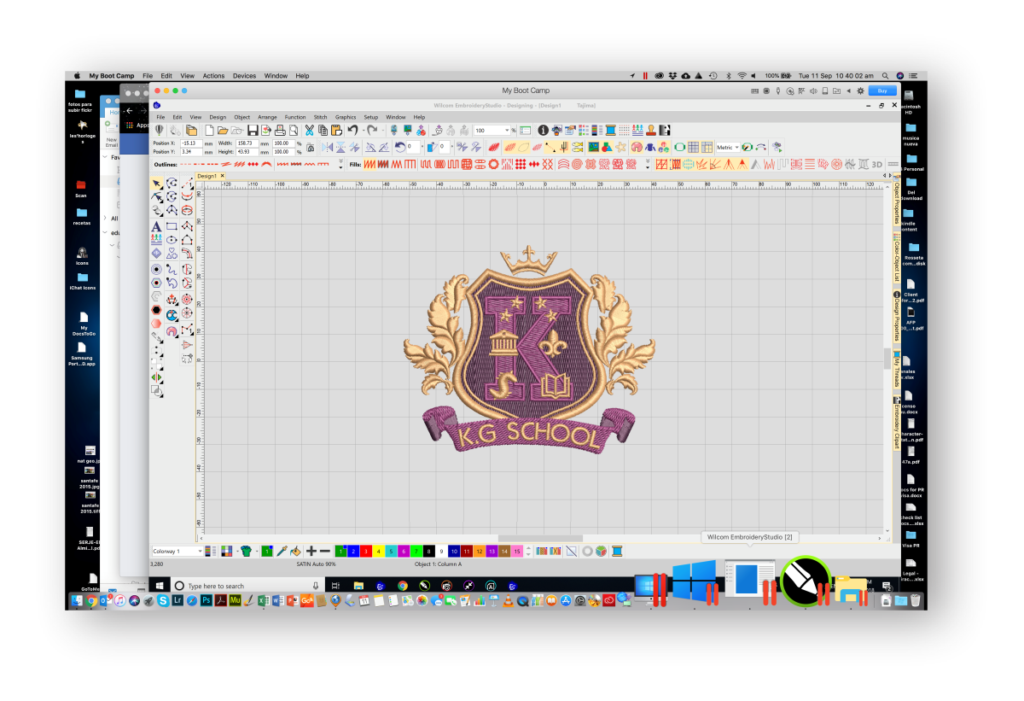Click the remove color minus button
The width and height of the screenshot is (1024, 701).
click(x=325, y=551)
